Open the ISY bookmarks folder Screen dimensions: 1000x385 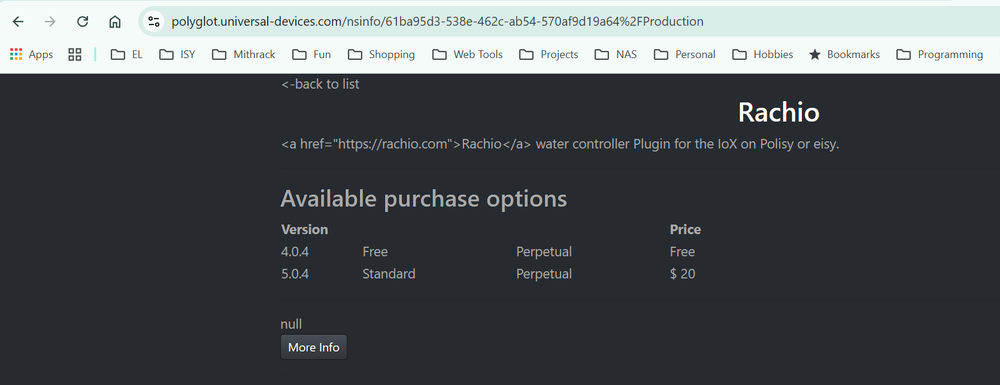click(177, 55)
